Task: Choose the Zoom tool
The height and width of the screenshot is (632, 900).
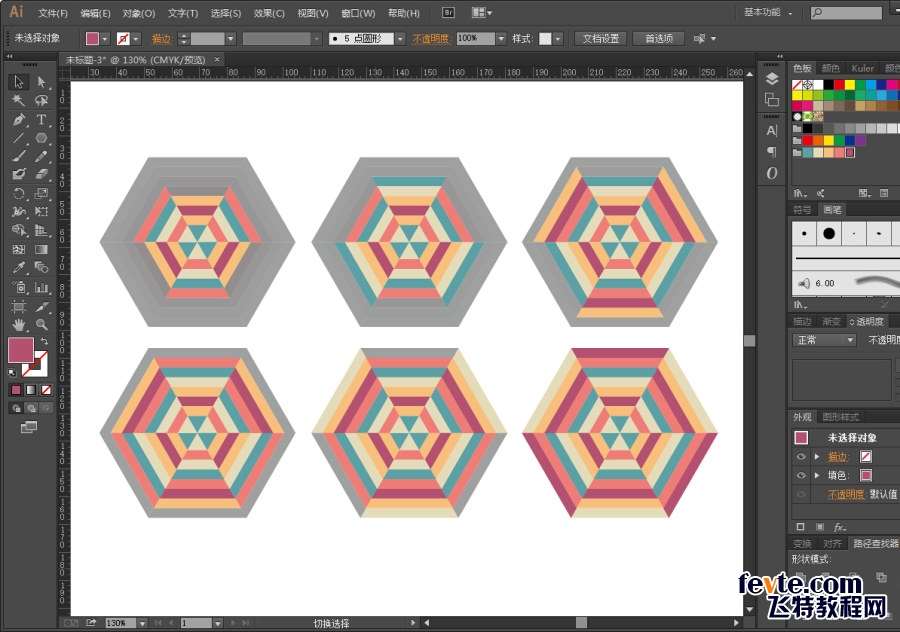Action: (41, 324)
